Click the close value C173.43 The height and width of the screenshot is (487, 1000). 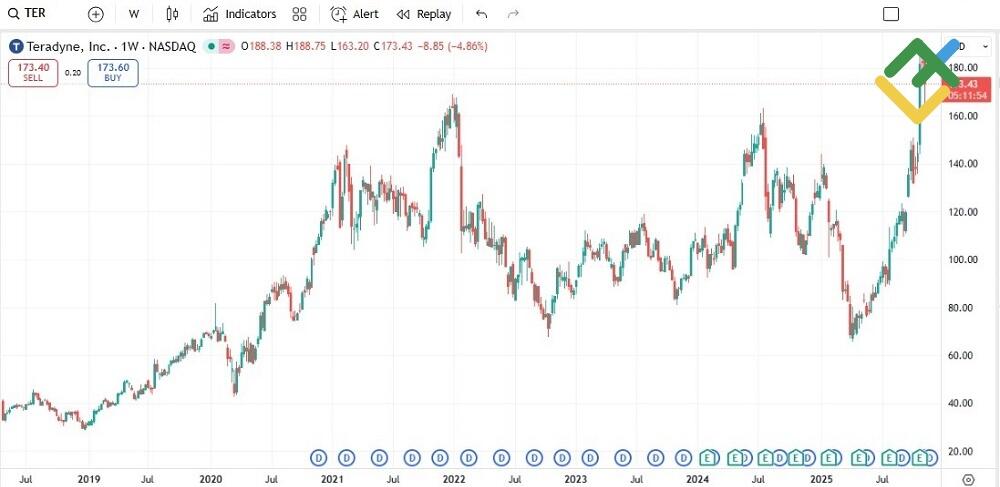click(x=393, y=47)
